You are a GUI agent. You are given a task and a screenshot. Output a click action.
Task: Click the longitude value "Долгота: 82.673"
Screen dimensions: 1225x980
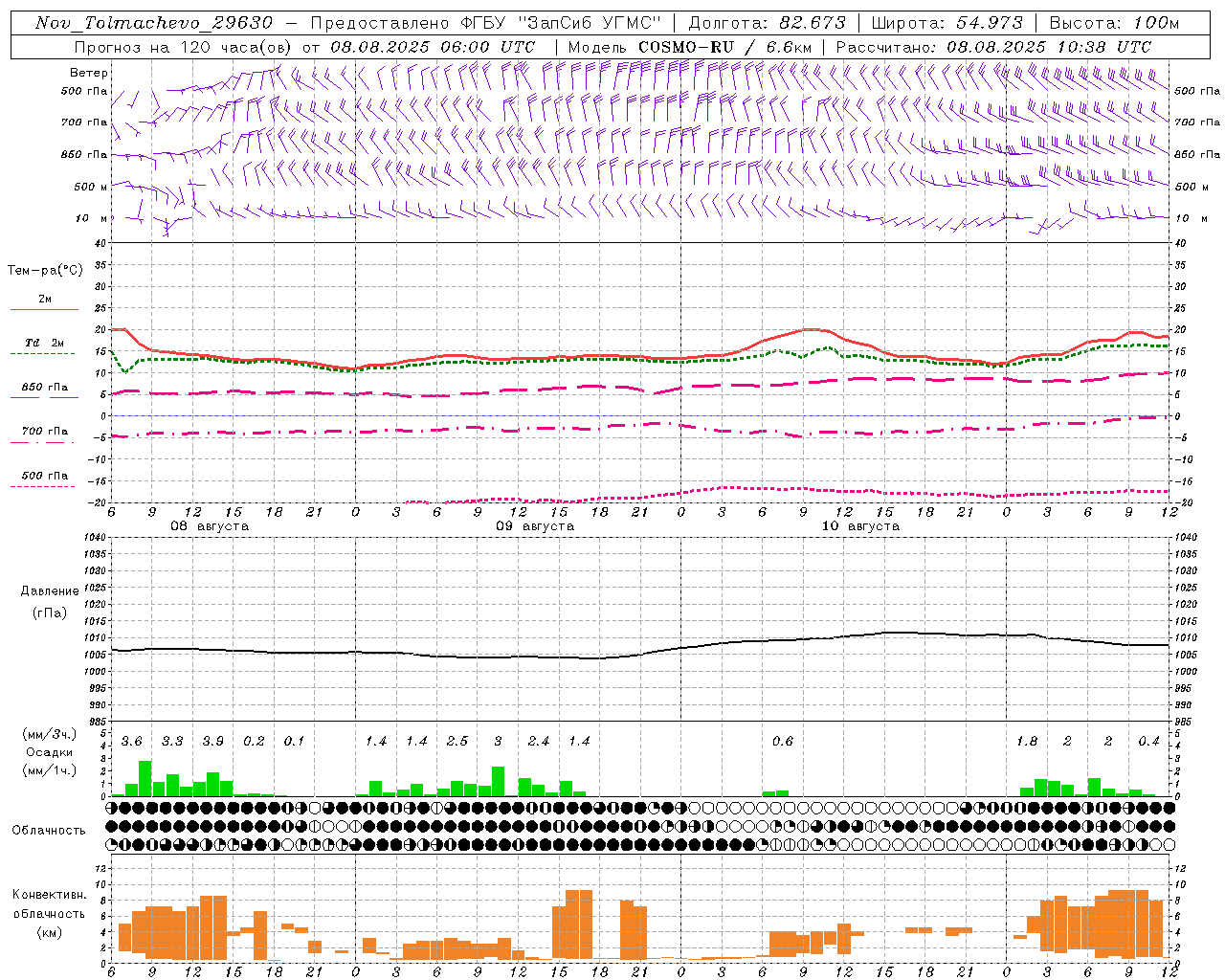pos(768,23)
